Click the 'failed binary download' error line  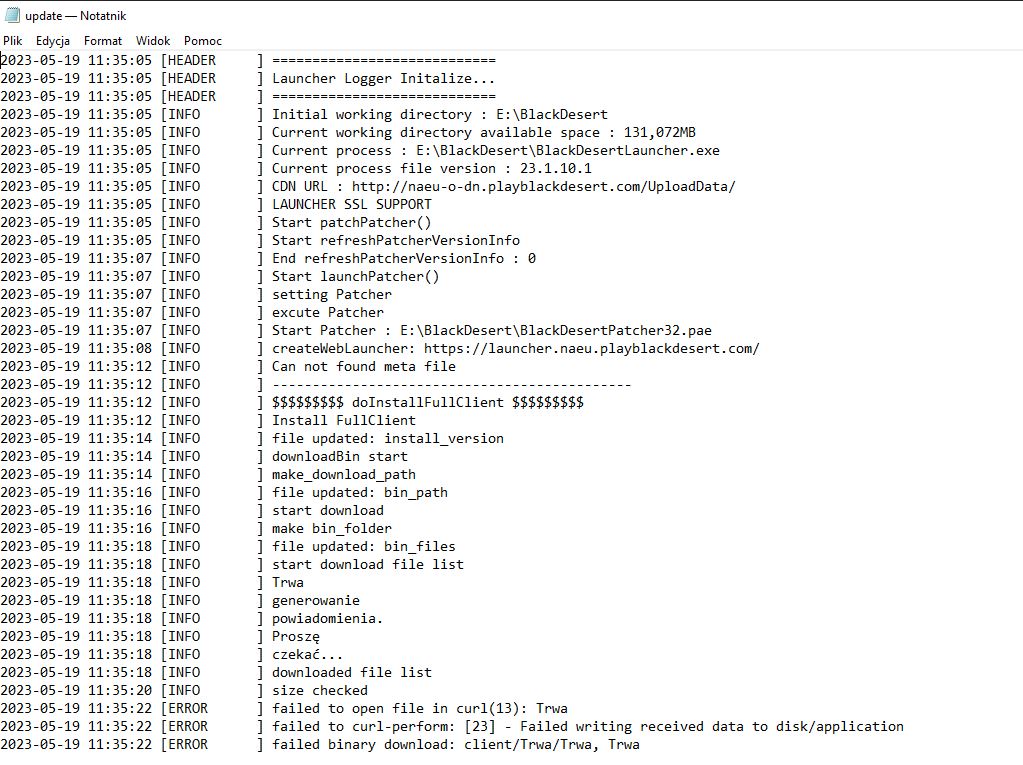click(x=455, y=745)
